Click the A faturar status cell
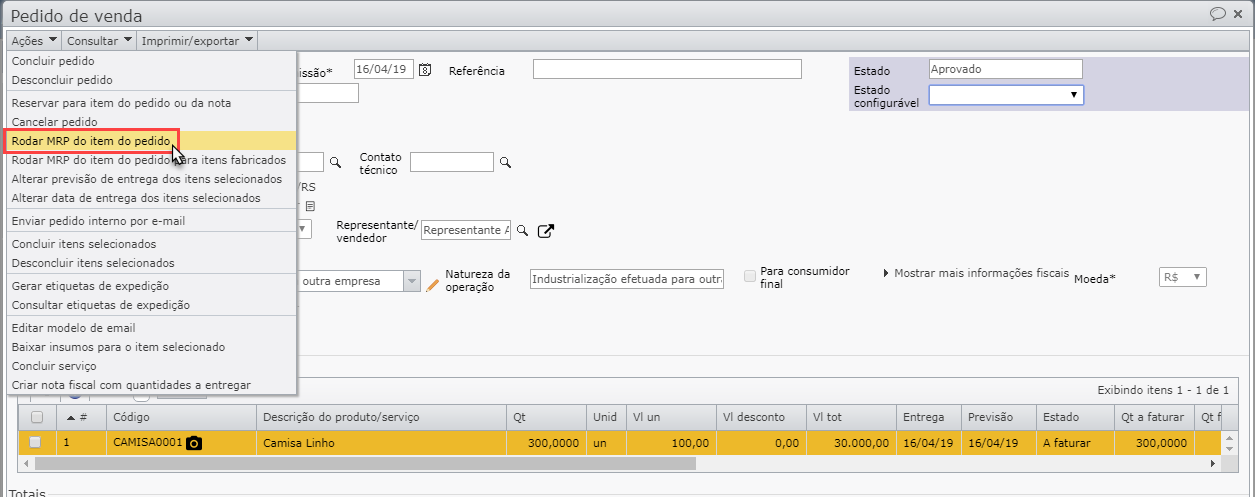The height and width of the screenshot is (497, 1255). 1074,443
